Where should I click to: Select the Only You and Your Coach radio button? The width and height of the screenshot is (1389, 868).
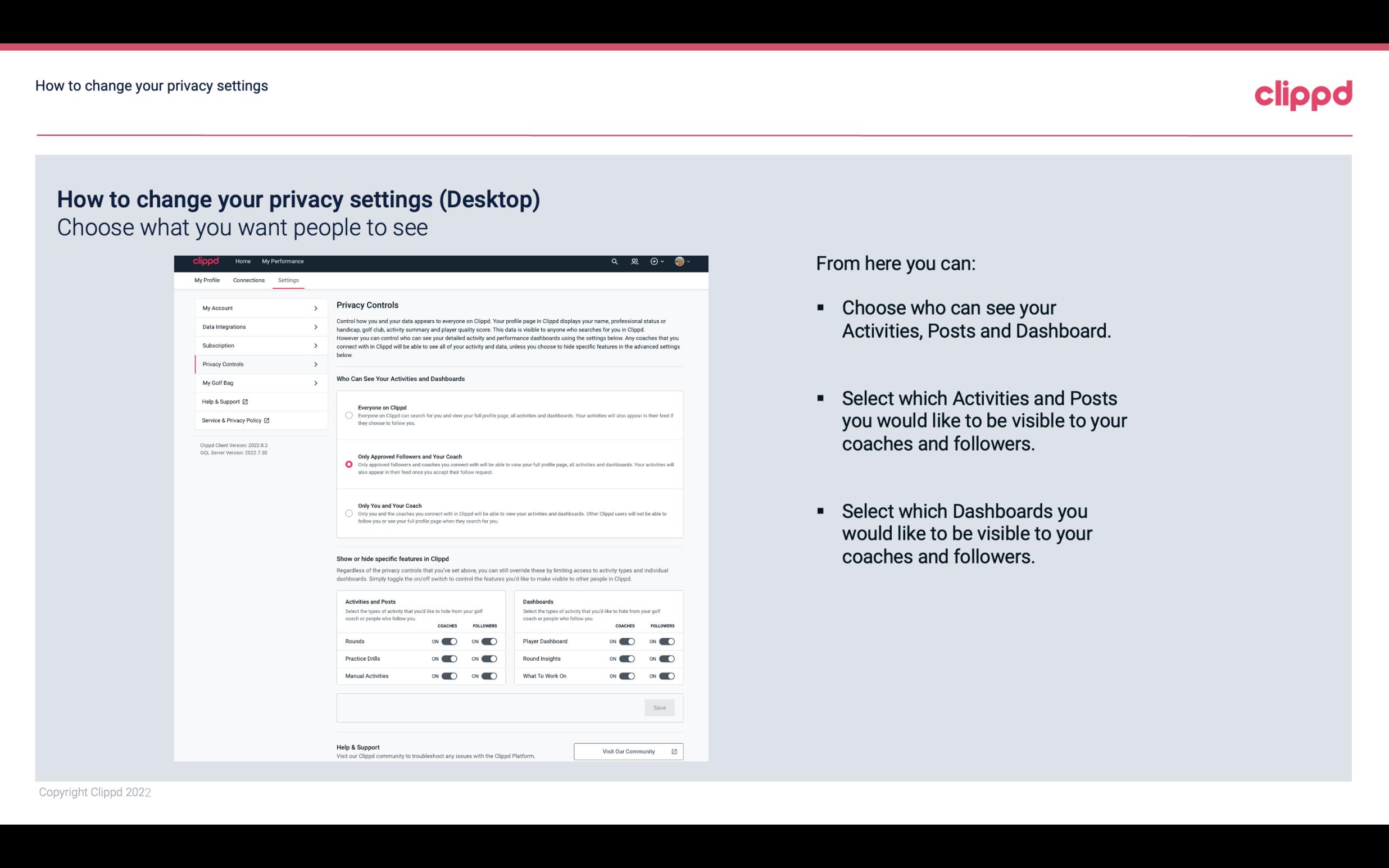(349, 514)
